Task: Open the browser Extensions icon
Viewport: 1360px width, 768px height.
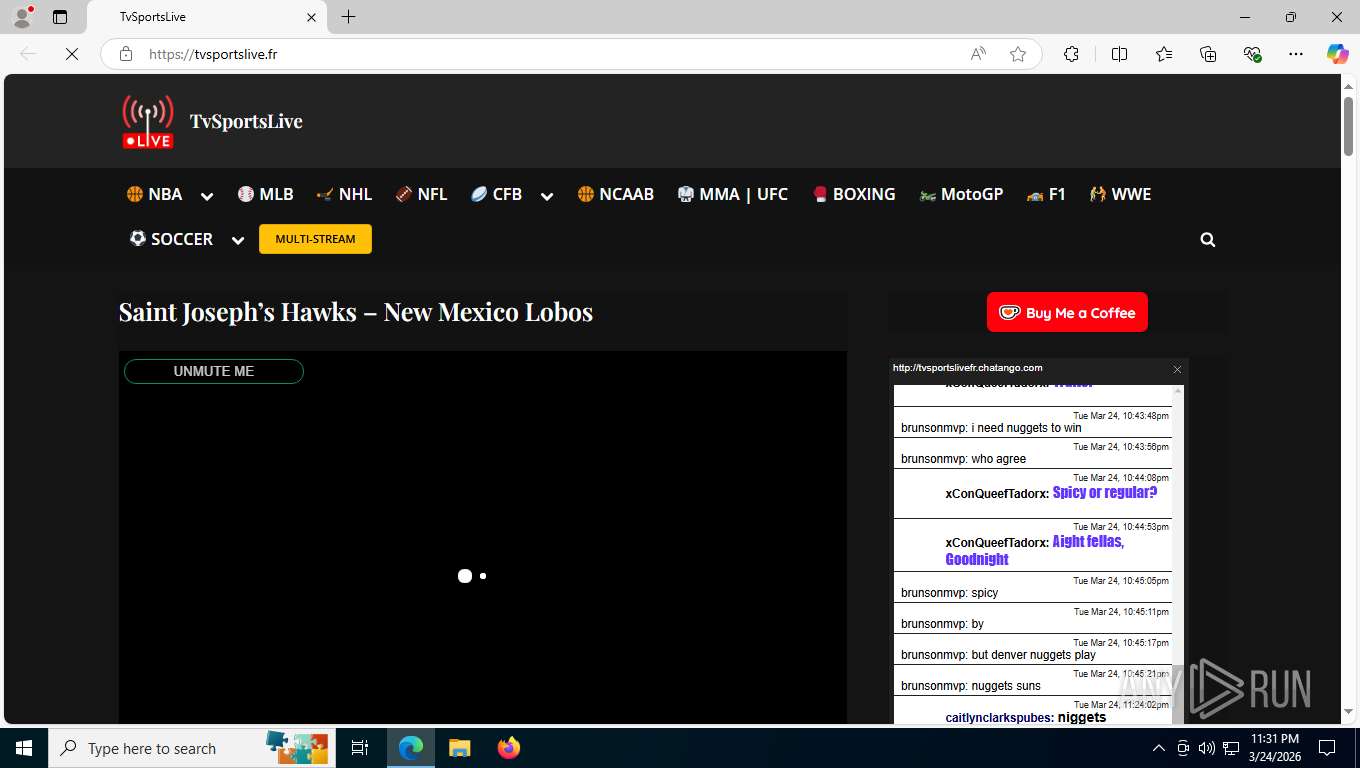Action: (x=1071, y=54)
